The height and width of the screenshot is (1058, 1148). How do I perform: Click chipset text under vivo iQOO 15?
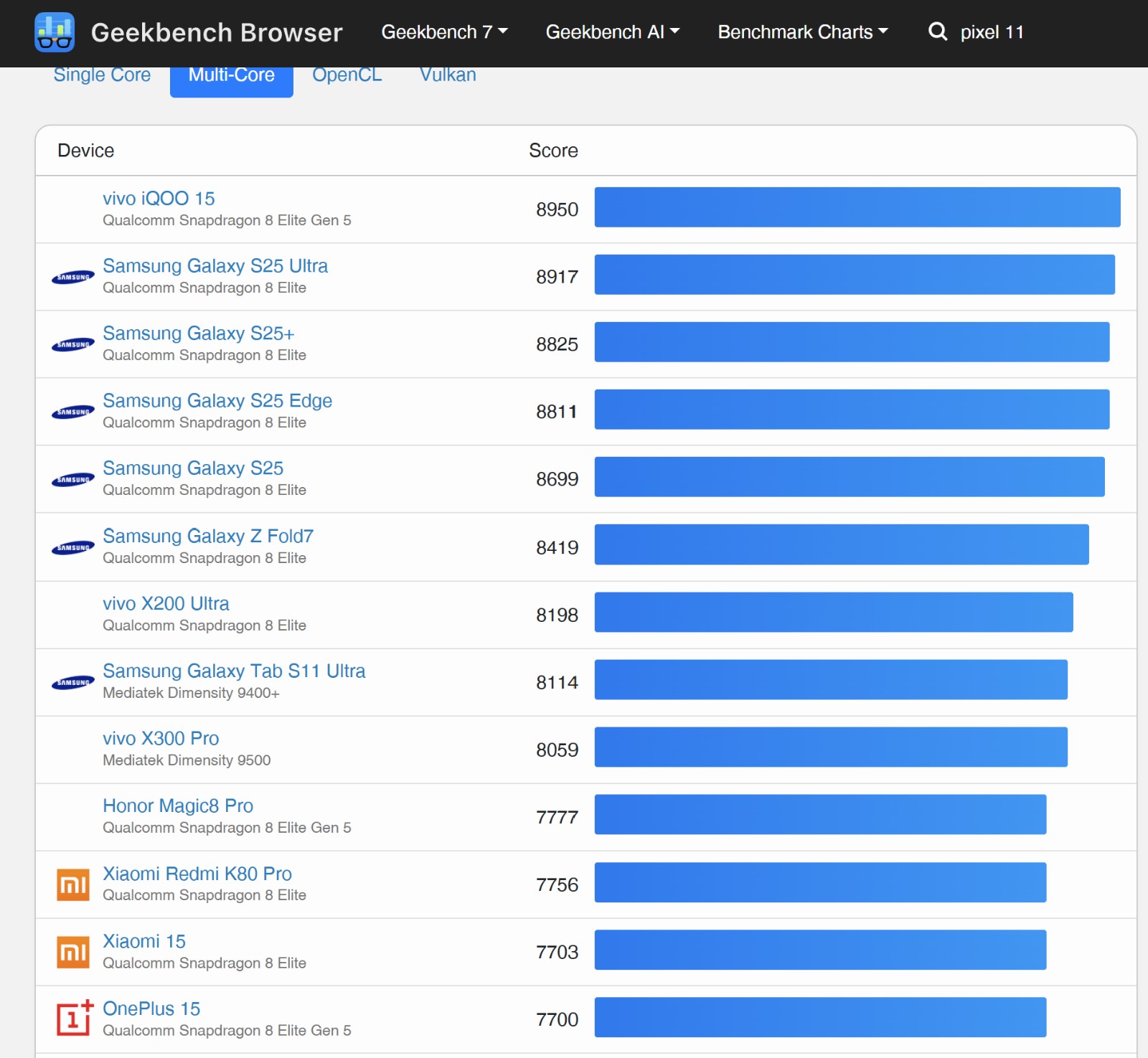pyautogui.click(x=227, y=220)
